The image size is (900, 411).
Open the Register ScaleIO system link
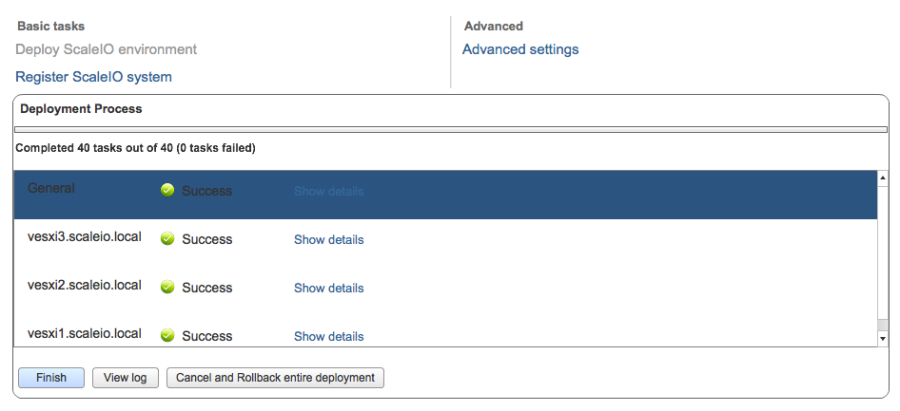[x=93, y=77]
